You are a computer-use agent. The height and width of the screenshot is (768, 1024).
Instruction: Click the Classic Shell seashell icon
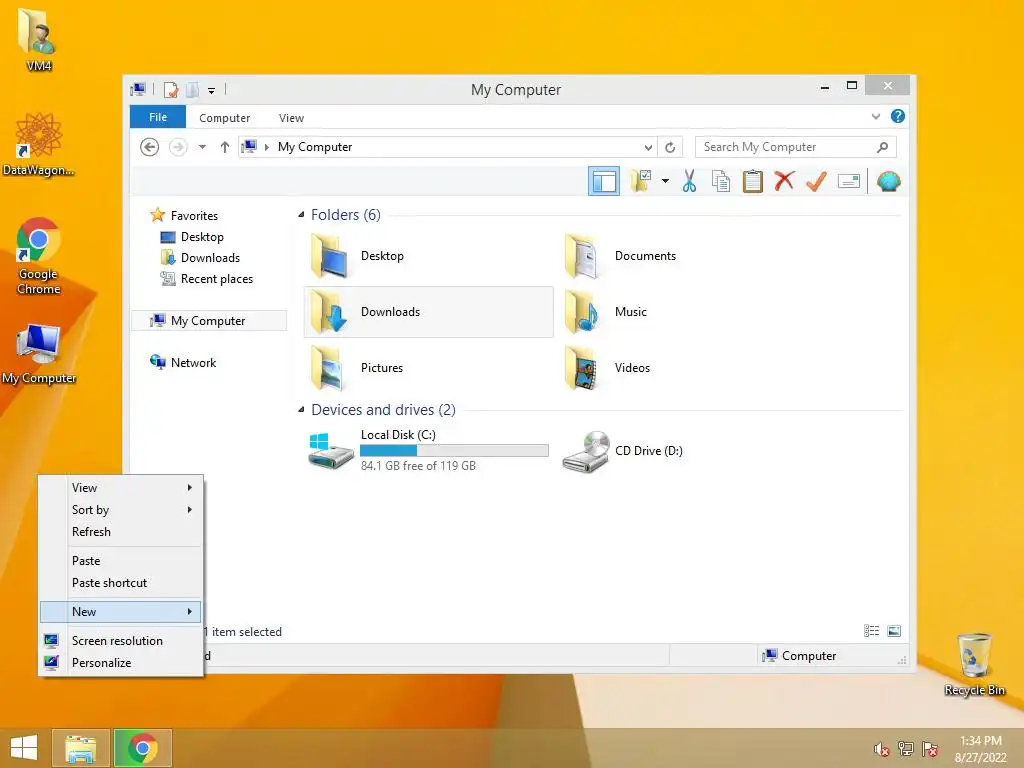[x=888, y=181]
